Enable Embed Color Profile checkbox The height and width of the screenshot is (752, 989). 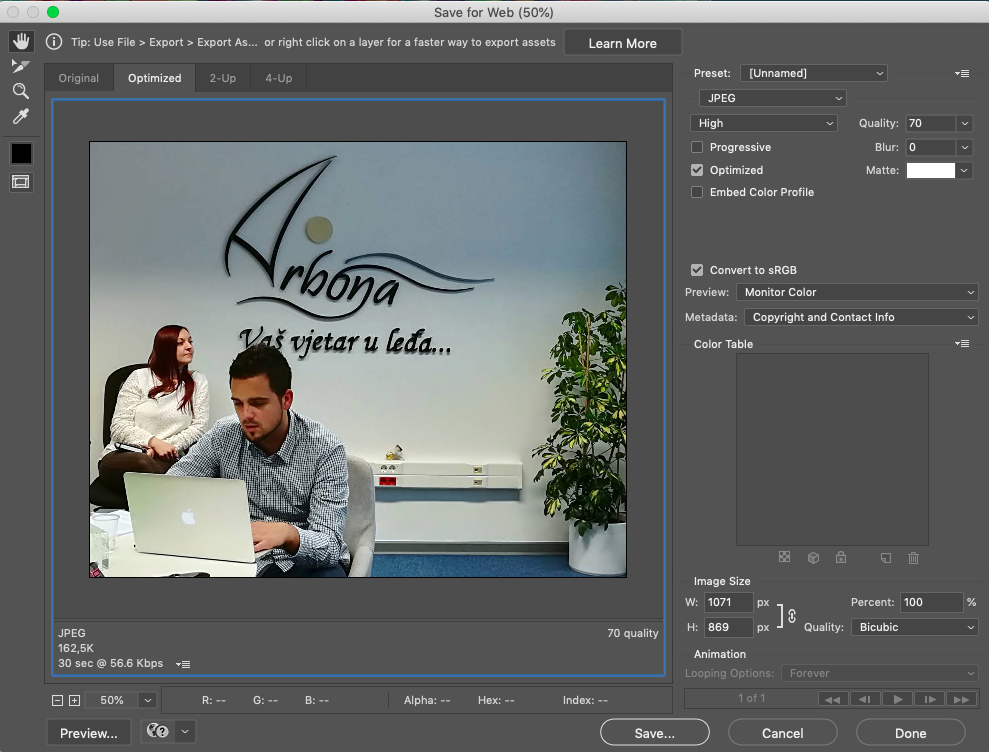tap(697, 192)
